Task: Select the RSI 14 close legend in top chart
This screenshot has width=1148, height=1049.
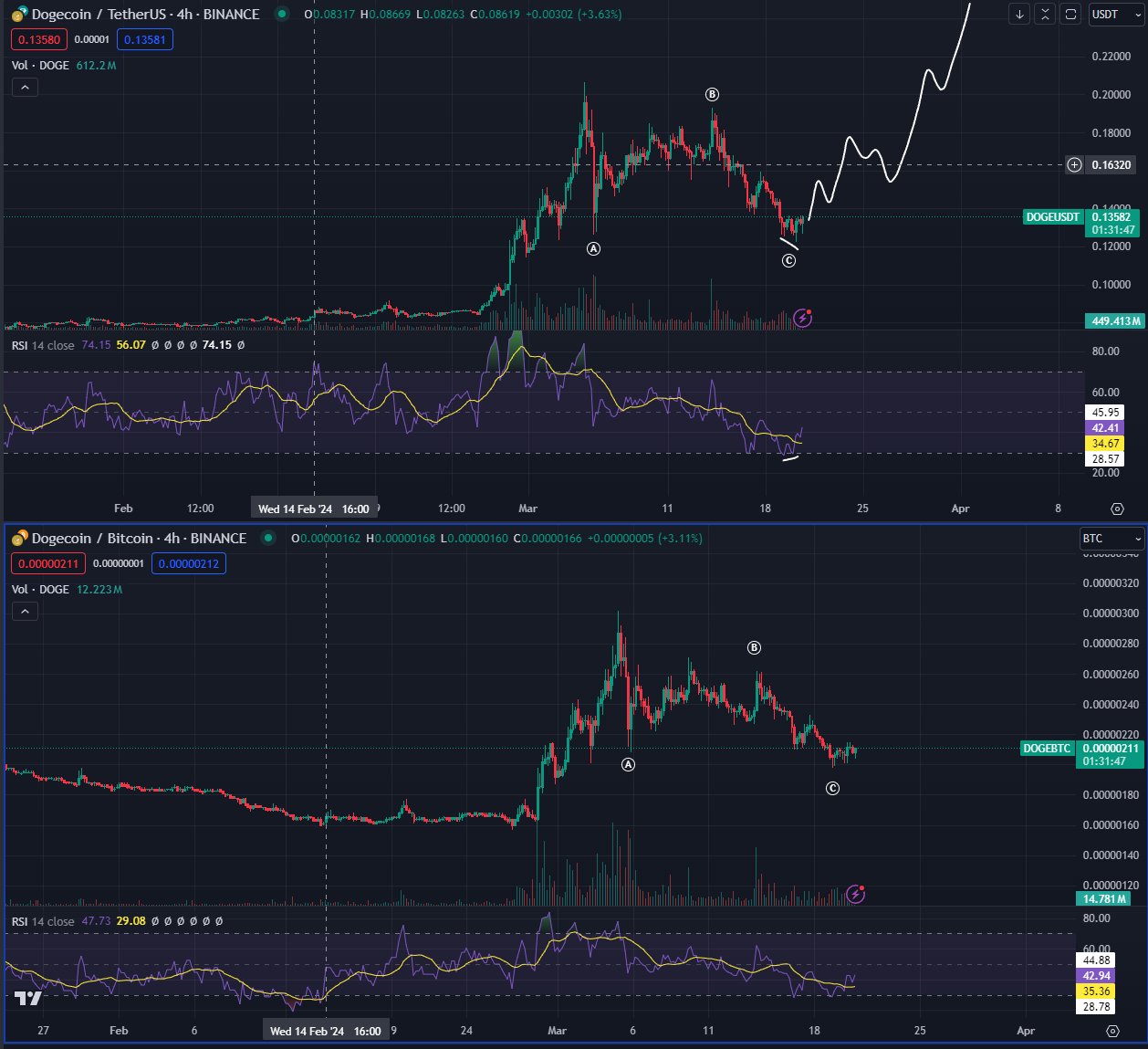Action: [x=43, y=345]
